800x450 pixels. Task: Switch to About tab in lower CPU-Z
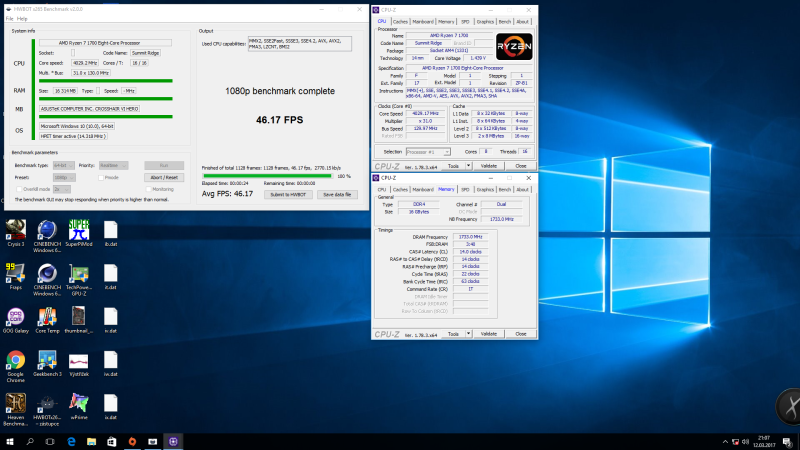tap(522, 190)
